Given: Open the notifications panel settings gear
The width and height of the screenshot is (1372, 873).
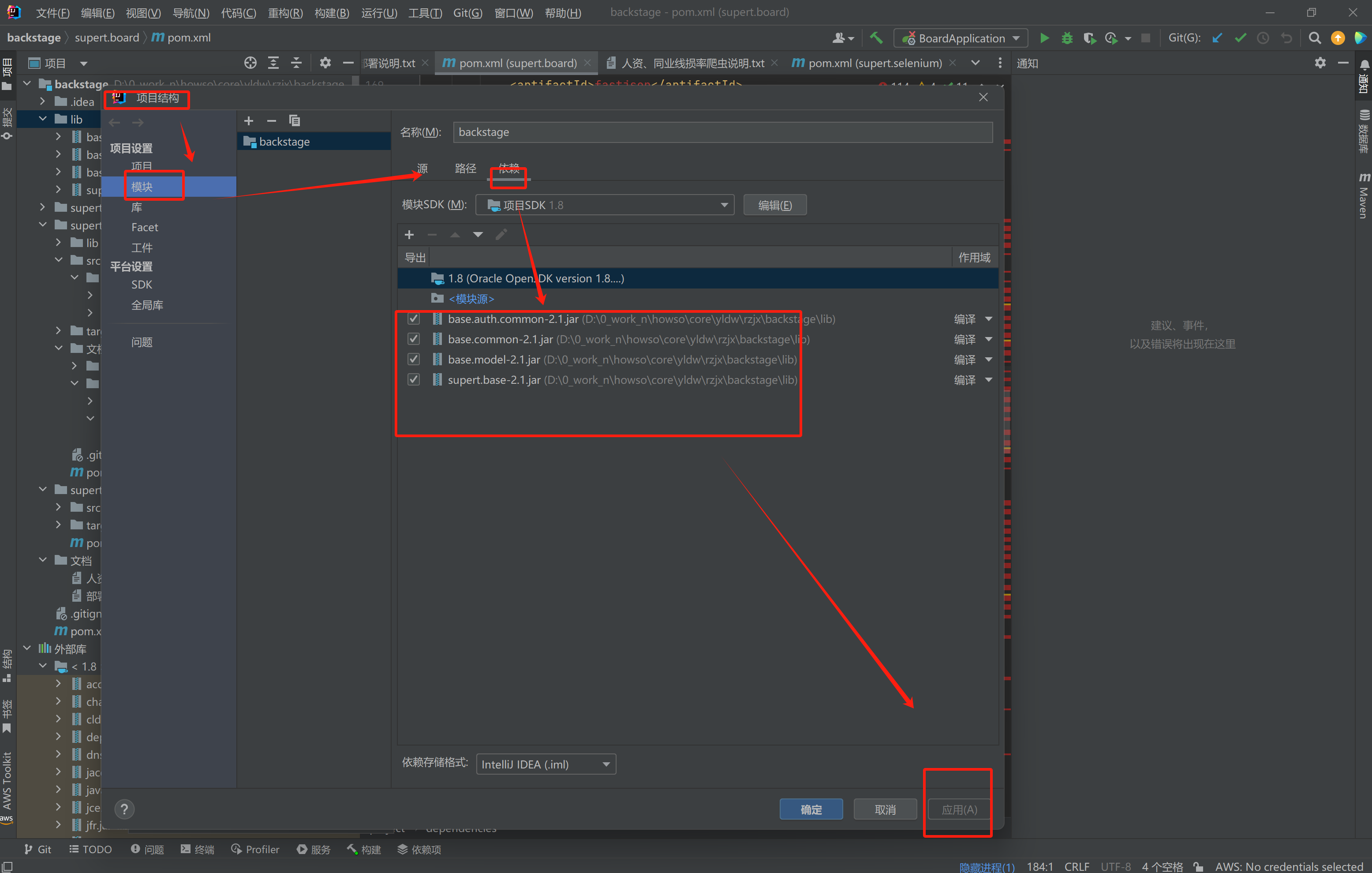Looking at the screenshot, I should pos(1320,63).
